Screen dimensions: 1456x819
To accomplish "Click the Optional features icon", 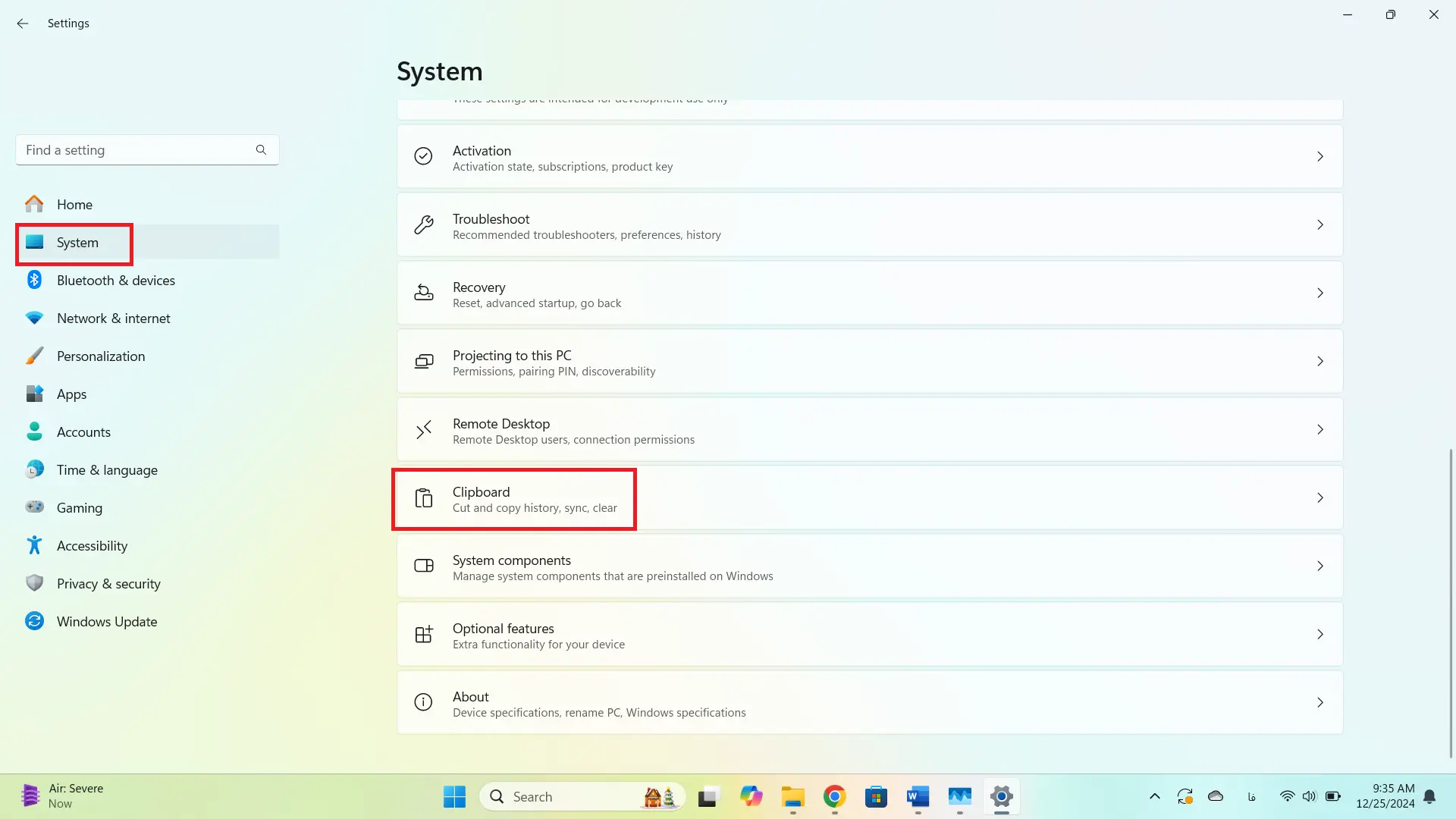I will coord(423,635).
